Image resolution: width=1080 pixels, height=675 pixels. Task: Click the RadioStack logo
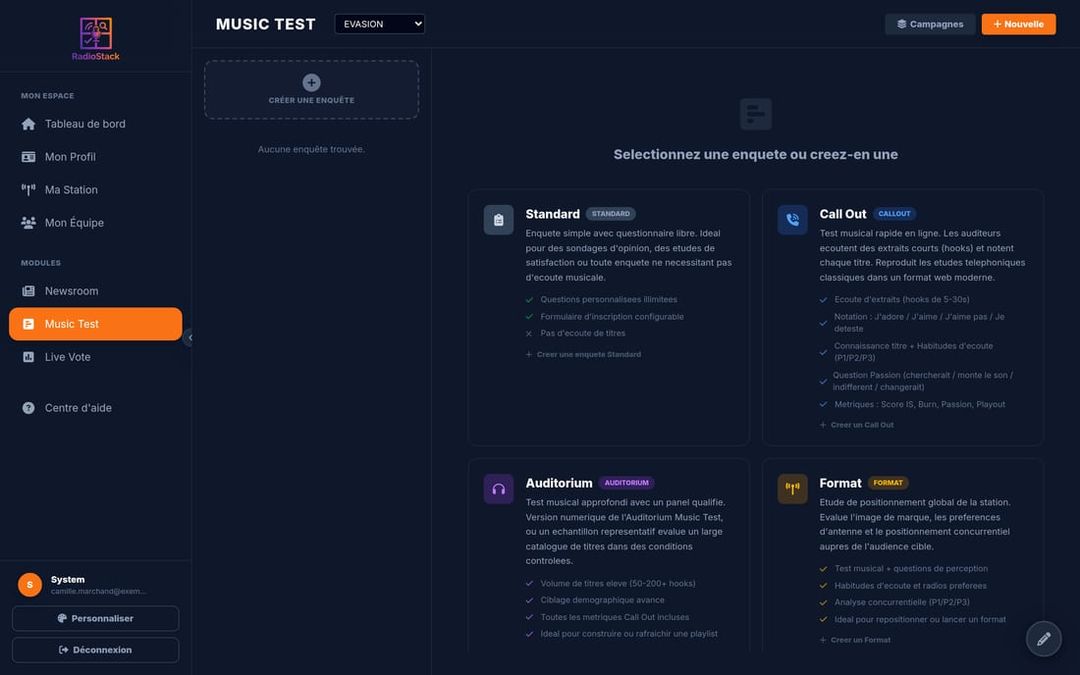click(x=96, y=39)
